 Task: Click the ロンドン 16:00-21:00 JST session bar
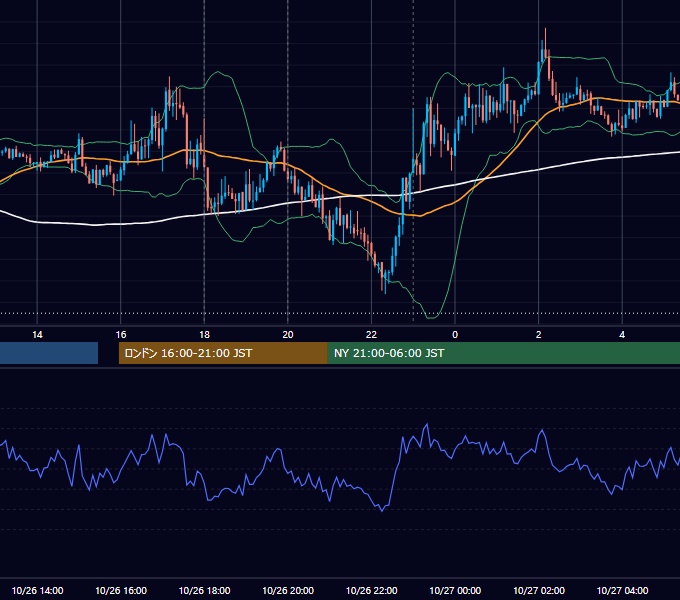pyautogui.click(x=223, y=353)
